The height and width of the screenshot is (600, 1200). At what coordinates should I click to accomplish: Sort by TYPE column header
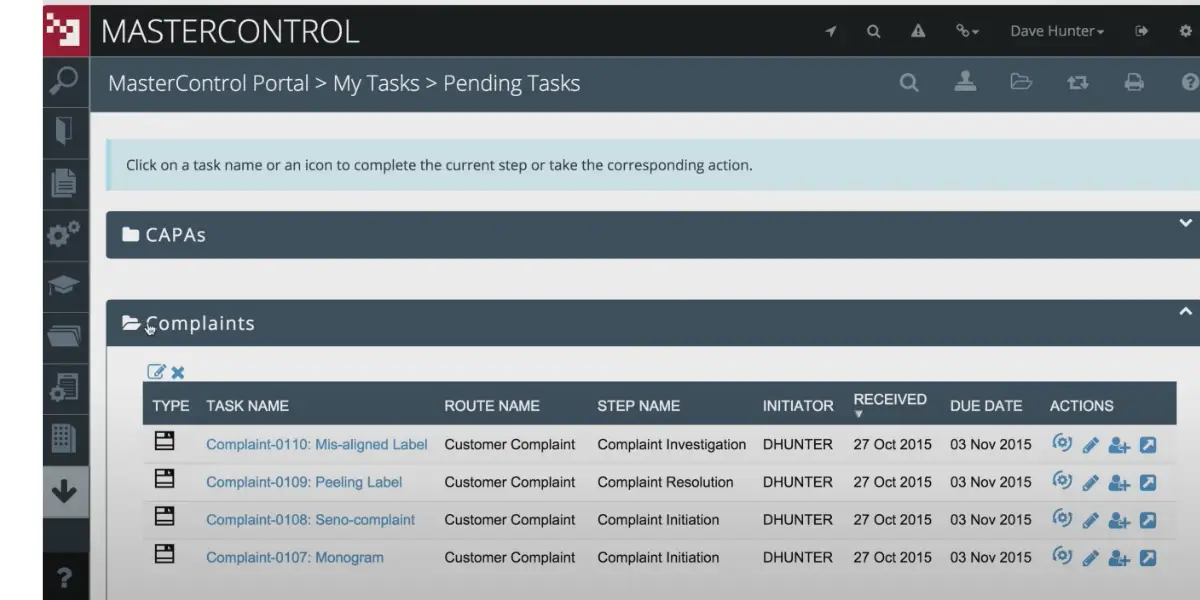[x=171, y=406]
